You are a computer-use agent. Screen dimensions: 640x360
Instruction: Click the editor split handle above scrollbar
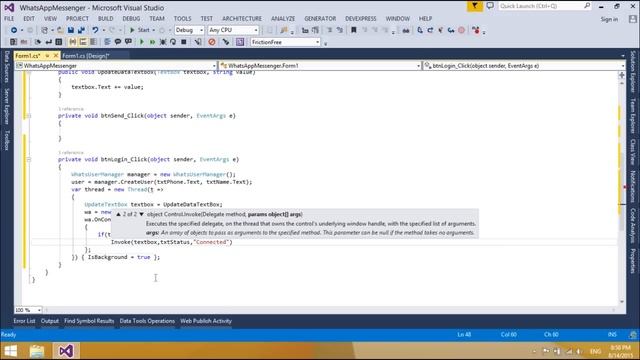pos(622,75)
